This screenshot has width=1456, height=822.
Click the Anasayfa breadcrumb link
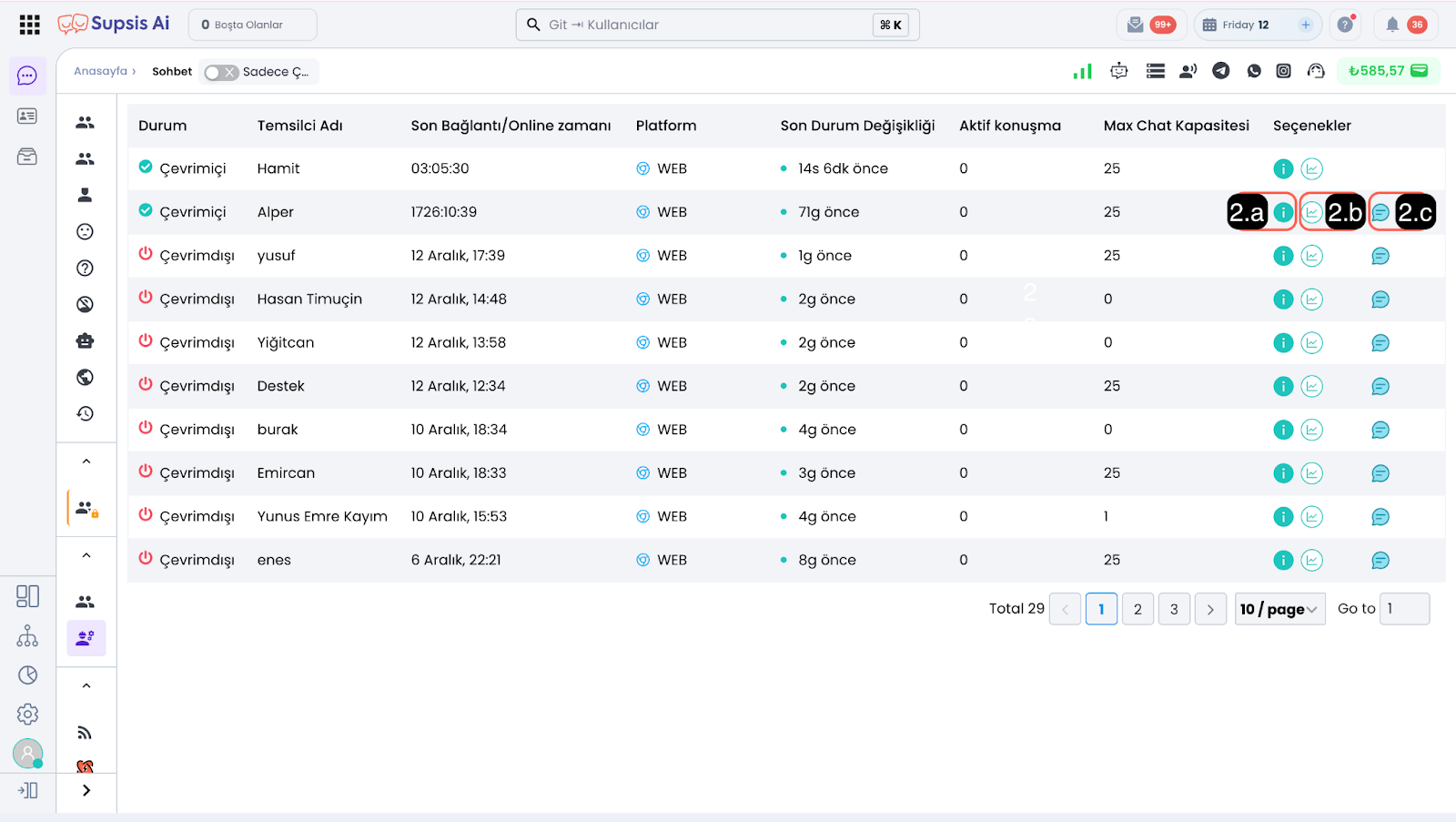(x=100, y=71)
